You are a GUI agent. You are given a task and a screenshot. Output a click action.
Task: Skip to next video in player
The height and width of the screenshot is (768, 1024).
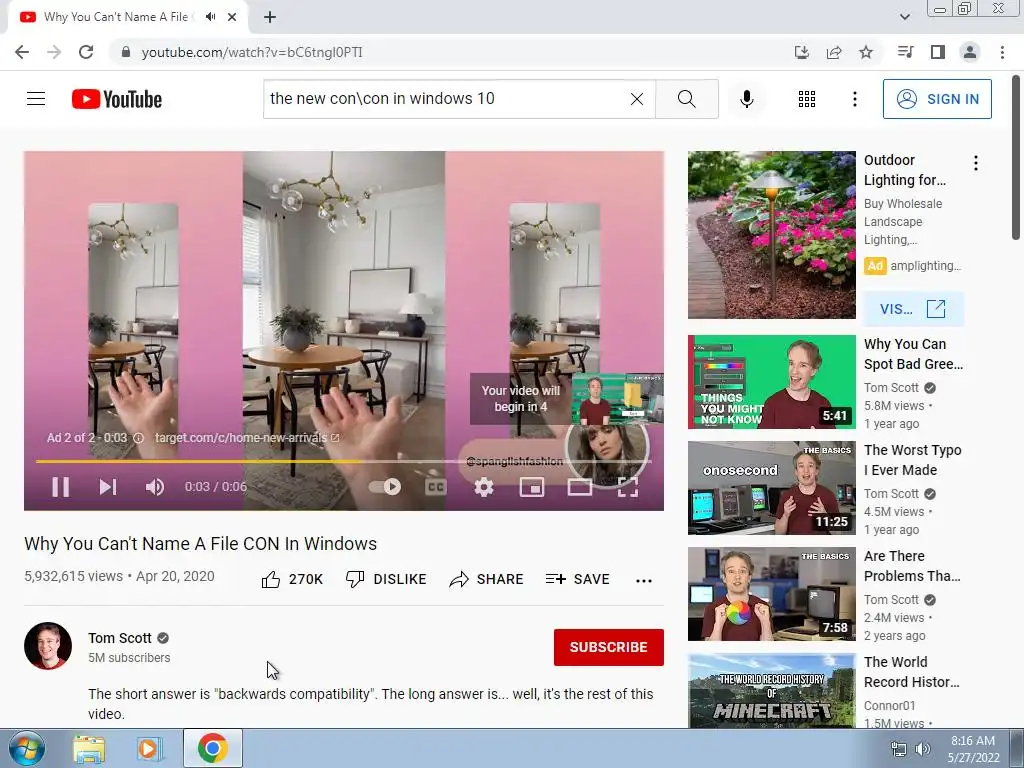coord(108,487)
